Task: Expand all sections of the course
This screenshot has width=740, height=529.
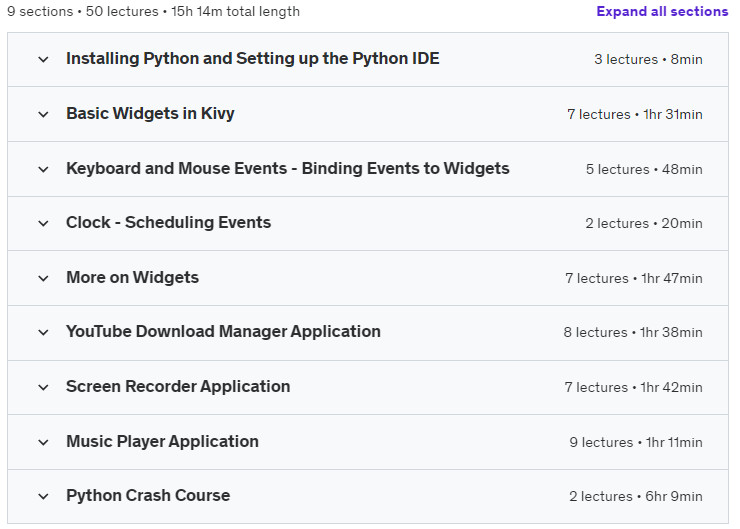Action: click(x=662, y=11)
